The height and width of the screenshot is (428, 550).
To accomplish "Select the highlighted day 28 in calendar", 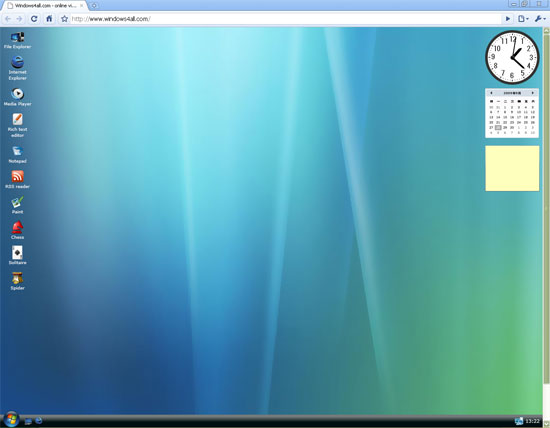I will coord(498,127).
